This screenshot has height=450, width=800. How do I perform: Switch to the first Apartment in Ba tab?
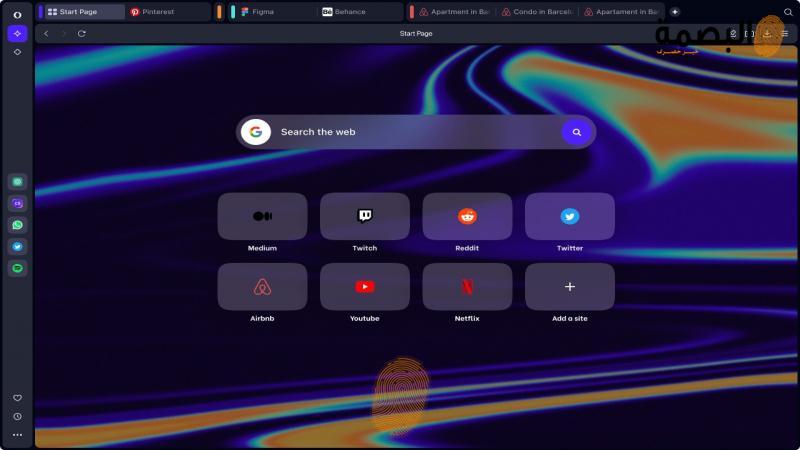click(x=456, y=12)
